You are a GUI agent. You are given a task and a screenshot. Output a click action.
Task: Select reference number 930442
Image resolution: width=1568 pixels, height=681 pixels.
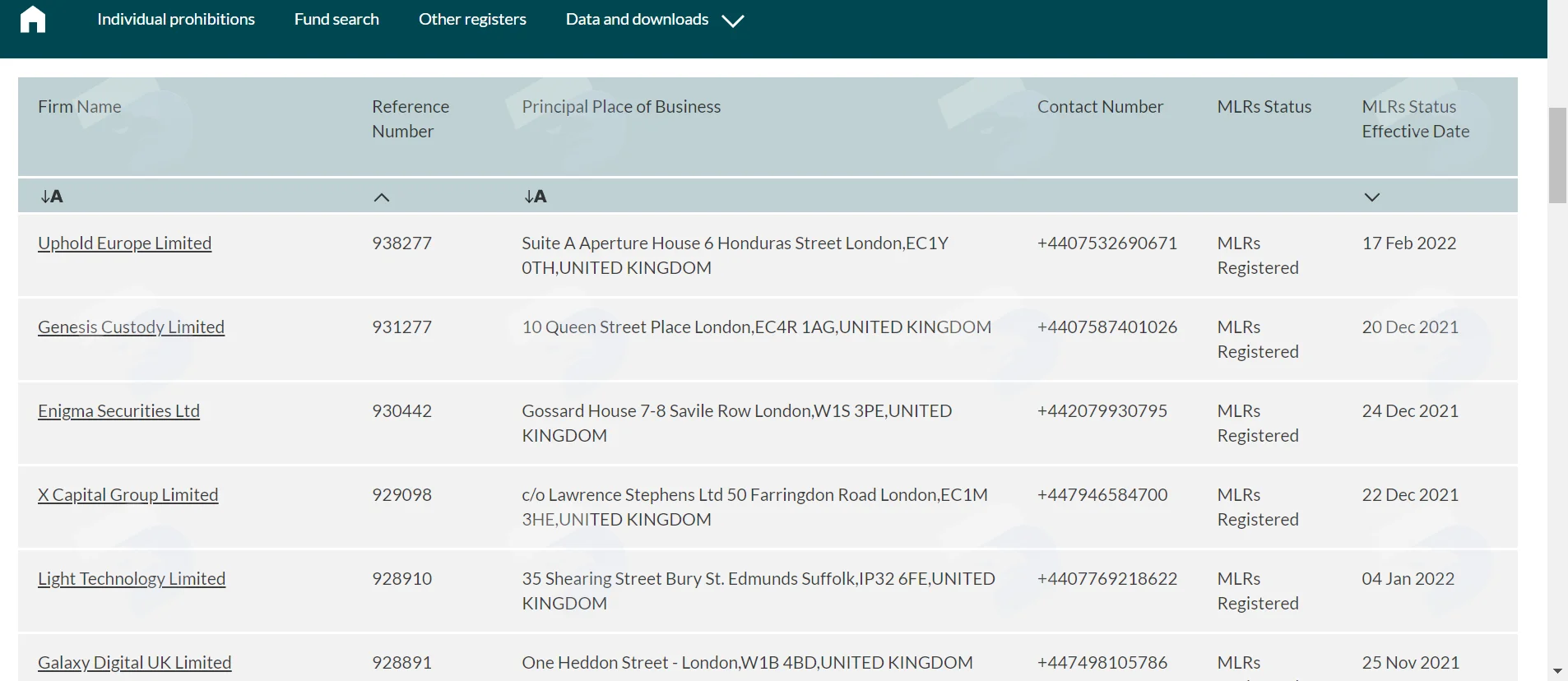(401, 411)
